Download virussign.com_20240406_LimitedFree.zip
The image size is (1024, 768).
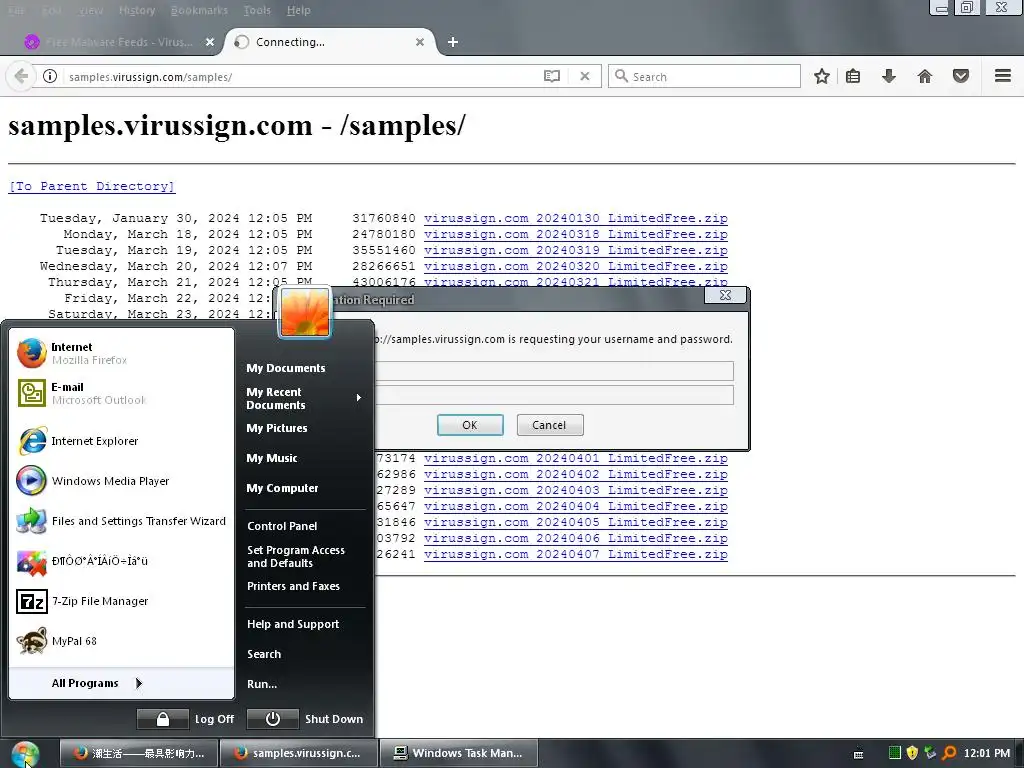click(575, 538)
